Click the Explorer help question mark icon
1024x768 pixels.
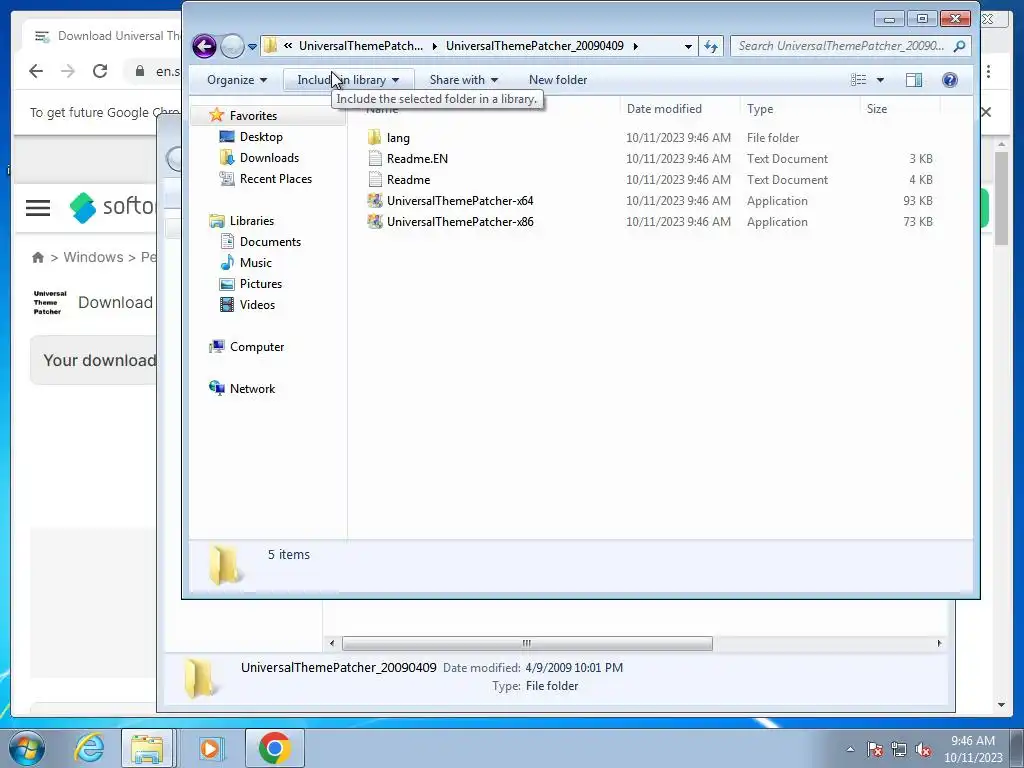click(x=950, y=80)
